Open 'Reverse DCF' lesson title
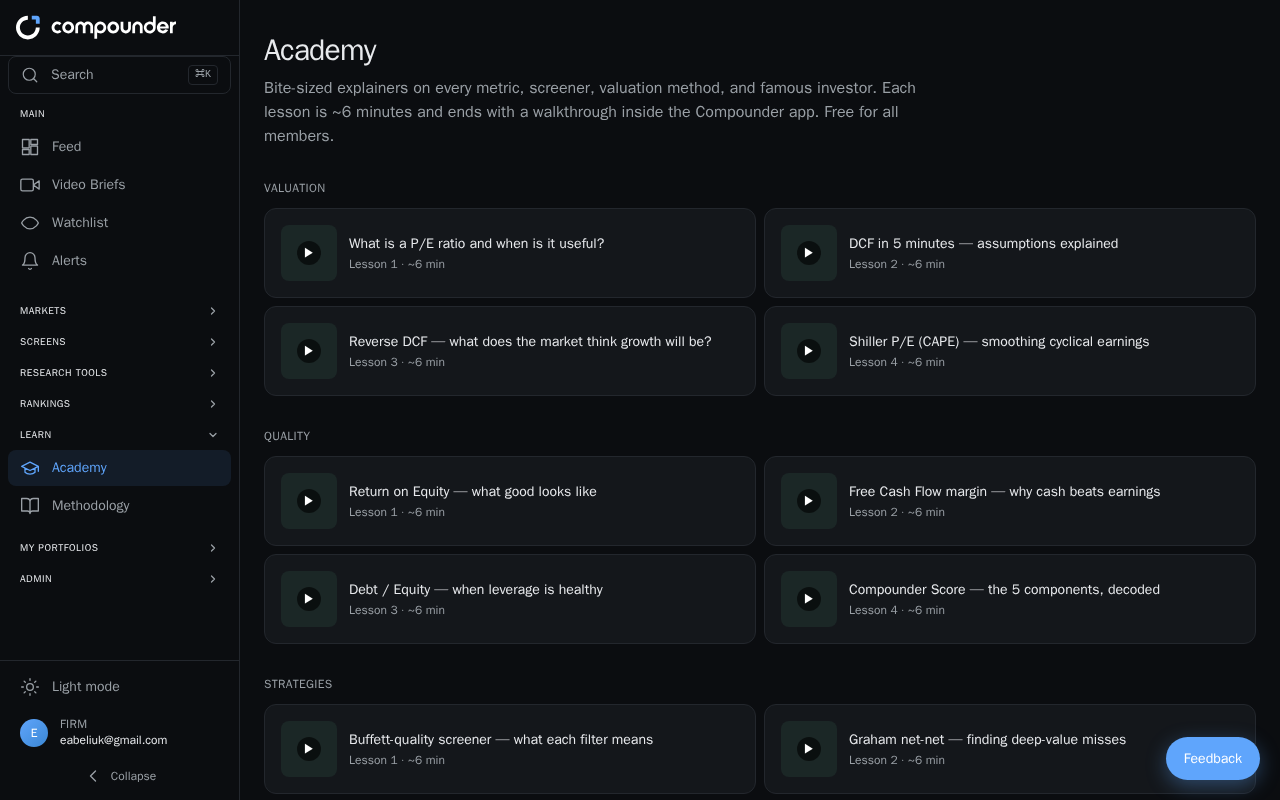This screenshot has height=800, width=1280. point(530,342)
